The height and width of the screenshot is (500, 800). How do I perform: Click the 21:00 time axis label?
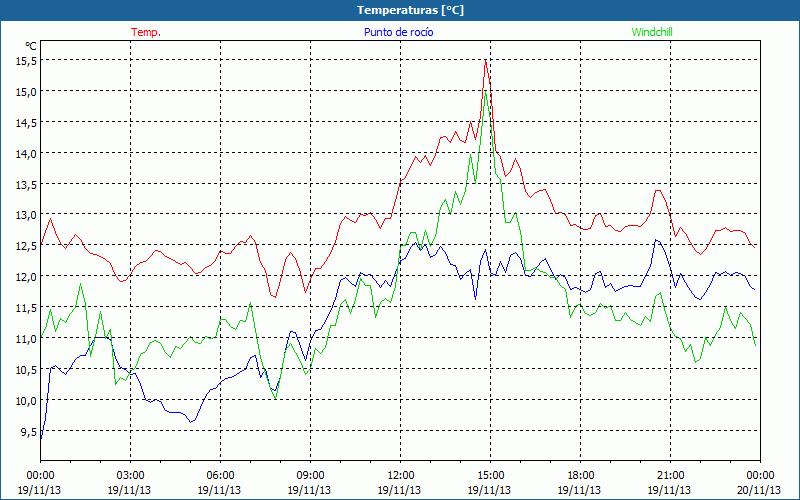point(670,476)
